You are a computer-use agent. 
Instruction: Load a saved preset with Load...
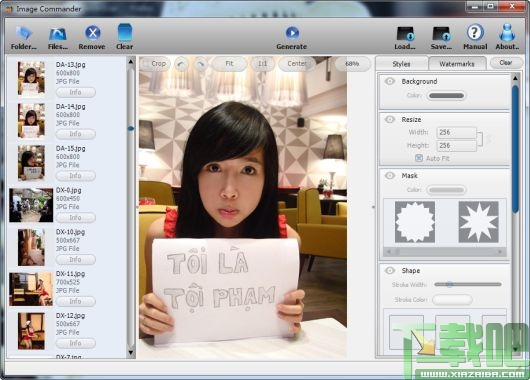(405, 38)
